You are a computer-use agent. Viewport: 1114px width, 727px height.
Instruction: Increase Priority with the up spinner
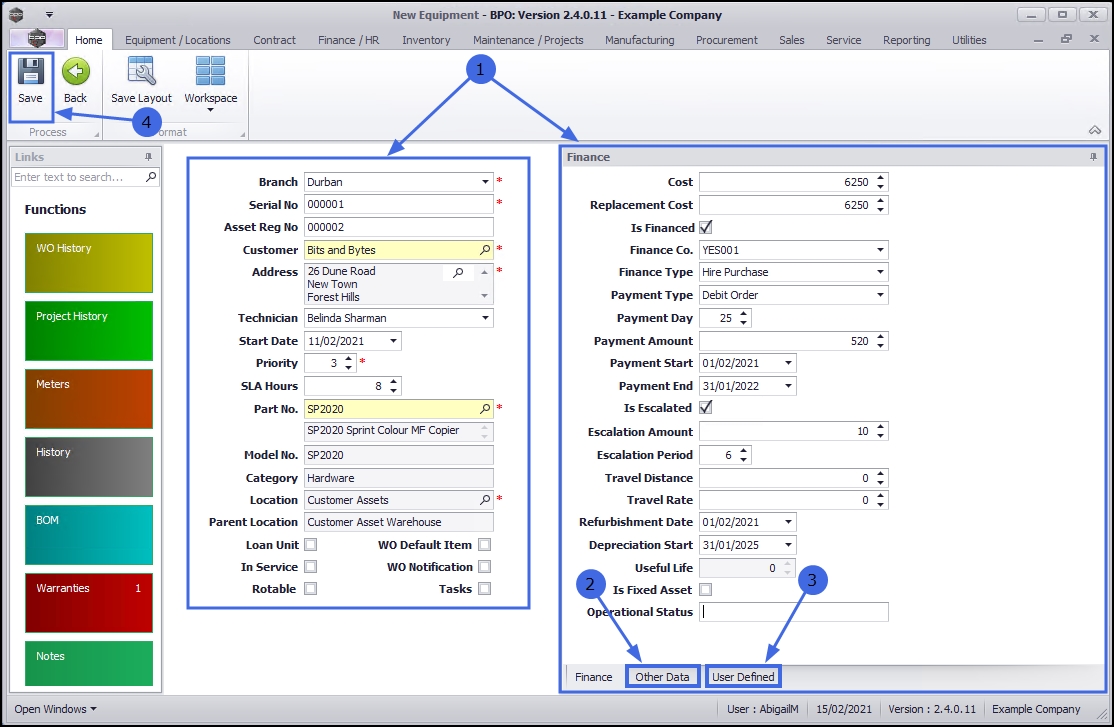(348, 359)
